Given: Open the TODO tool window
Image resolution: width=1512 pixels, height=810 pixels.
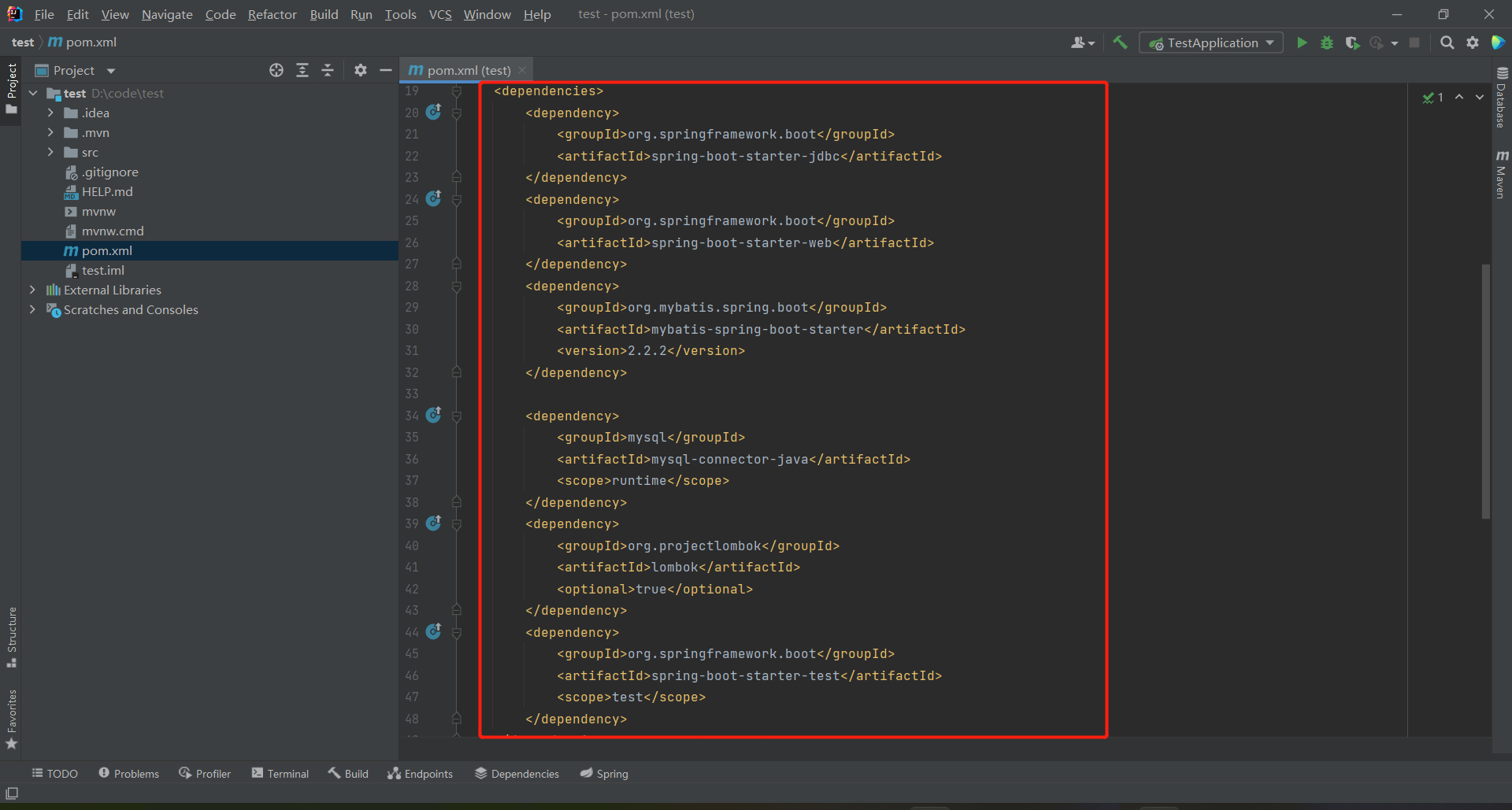Looking at the screenshot, I should point(54,774).
